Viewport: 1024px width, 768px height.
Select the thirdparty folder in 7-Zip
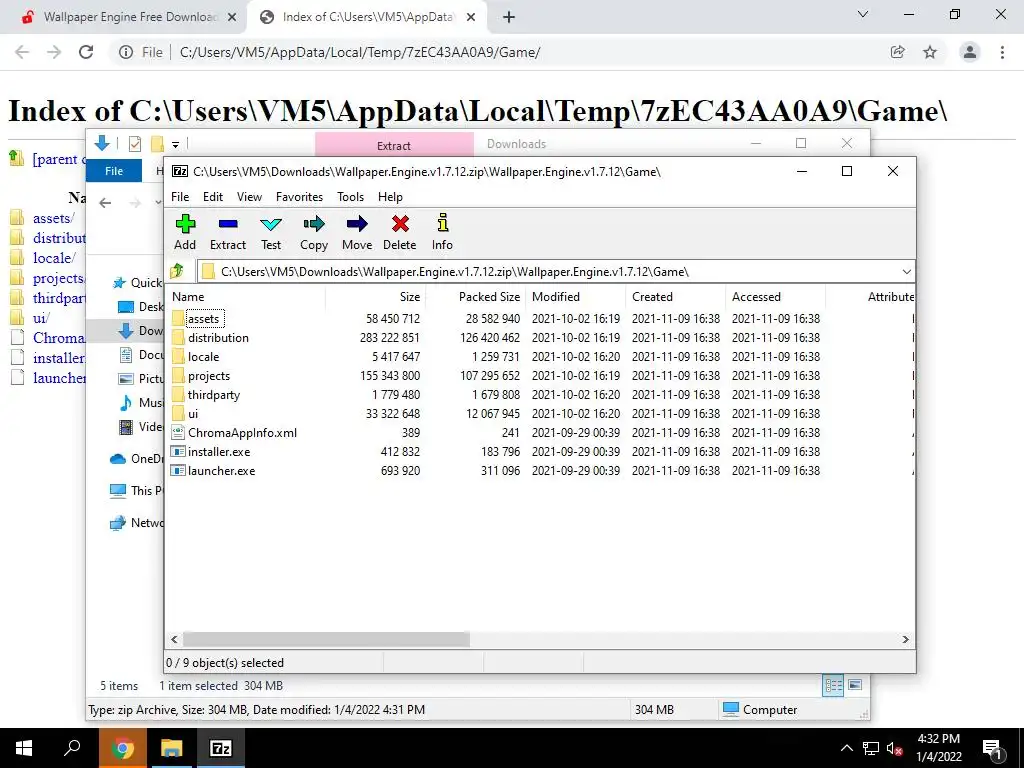click(214, 394)
